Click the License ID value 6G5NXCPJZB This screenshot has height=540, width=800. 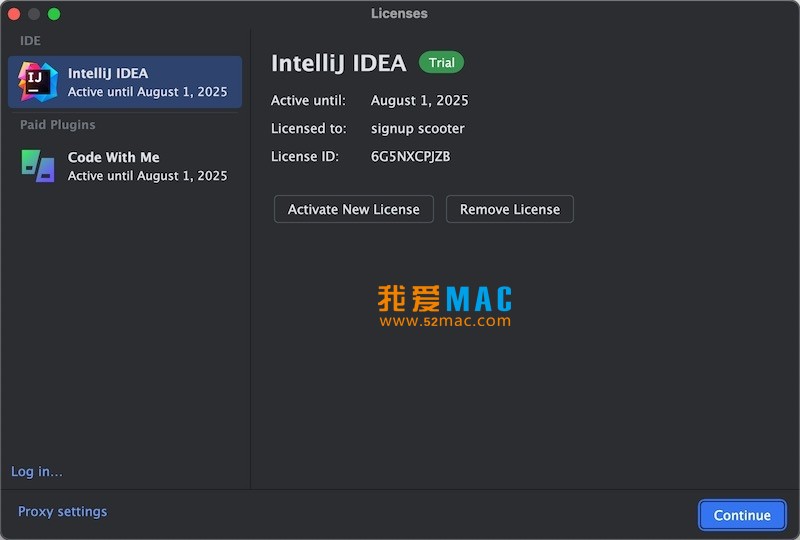click(x=410, y=157)
